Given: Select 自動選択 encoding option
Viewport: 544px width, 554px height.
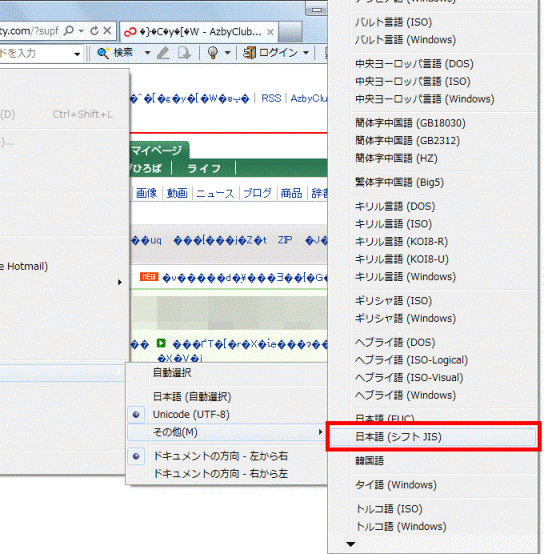Looking at the screenshot, I should point(227,372).
